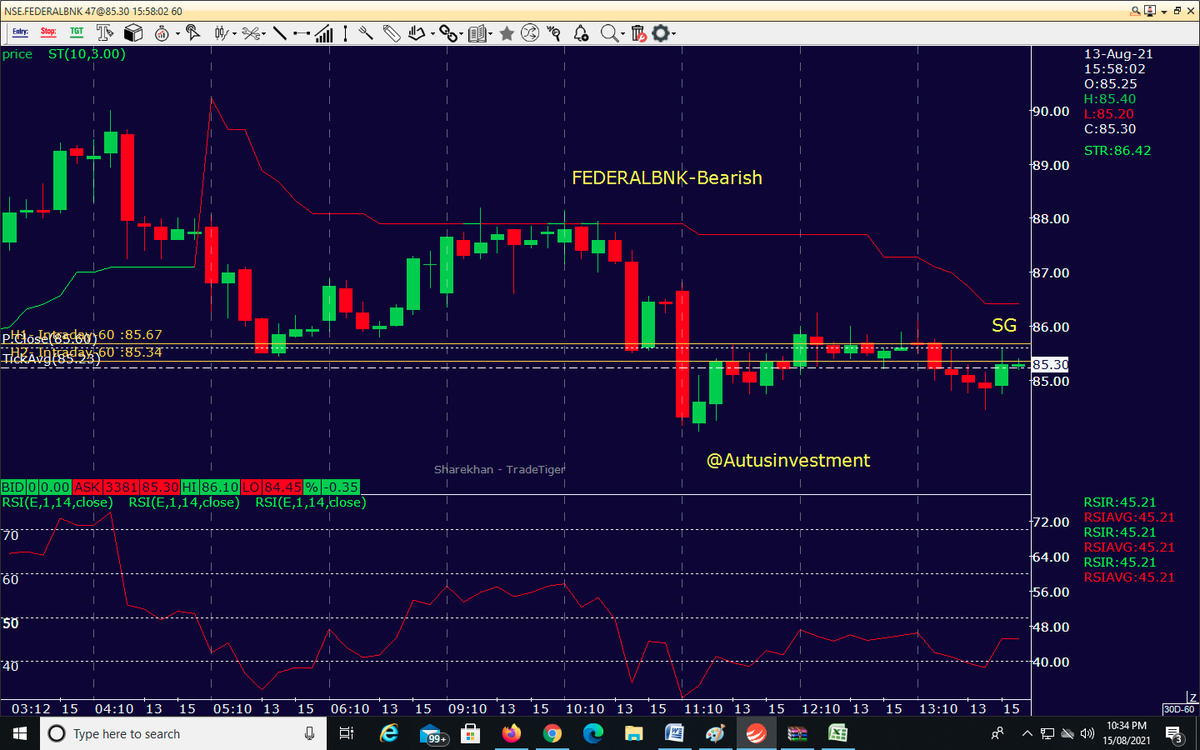Click the open book icon
The width and height of the screenshot is (1200, 750).
click(477, 33)
